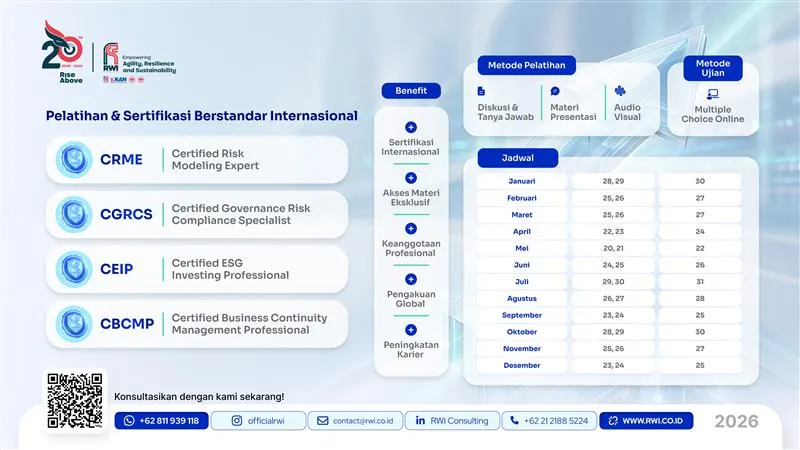The height and width of the screenshot is (450, 800).
Task: Click the Instagram icon beside officialrwi
Action: pos(236,421)
